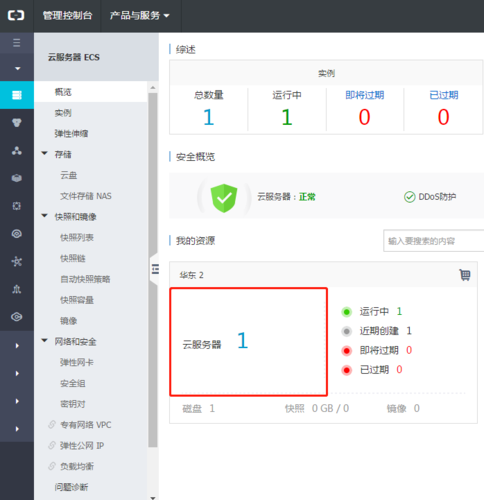Click the 运行中 count 1 in summary
The width and height of the screenshot is (484, 500).
point(287,117)
